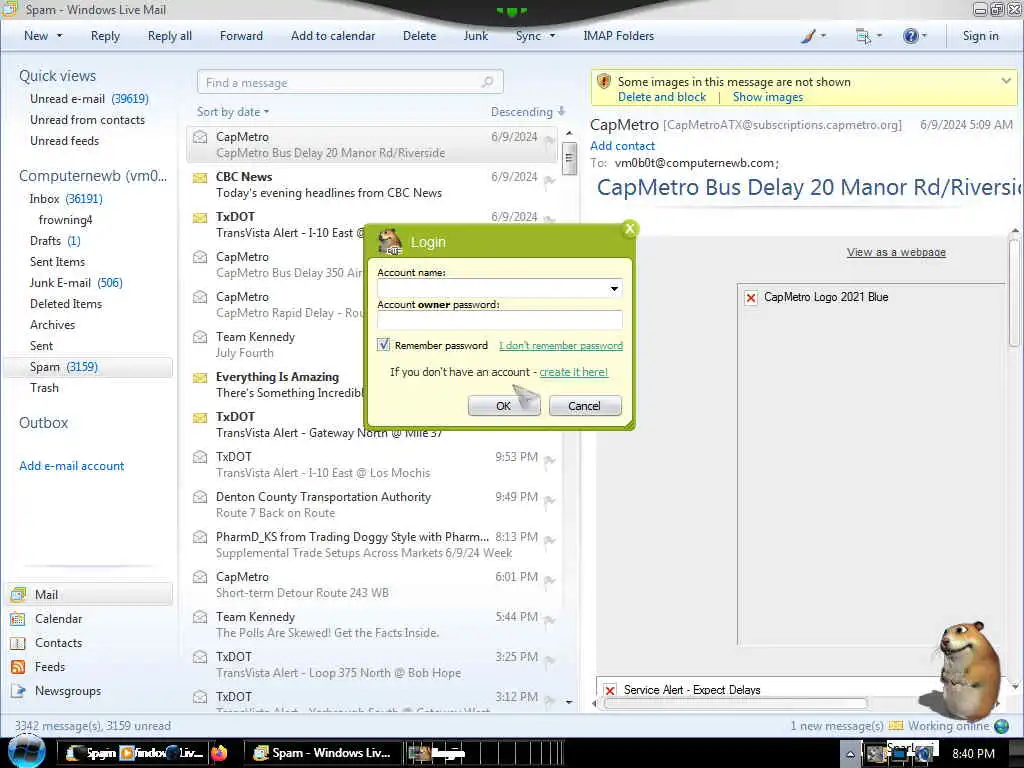Open Sort by date dropdown

(x=233, y=112)
